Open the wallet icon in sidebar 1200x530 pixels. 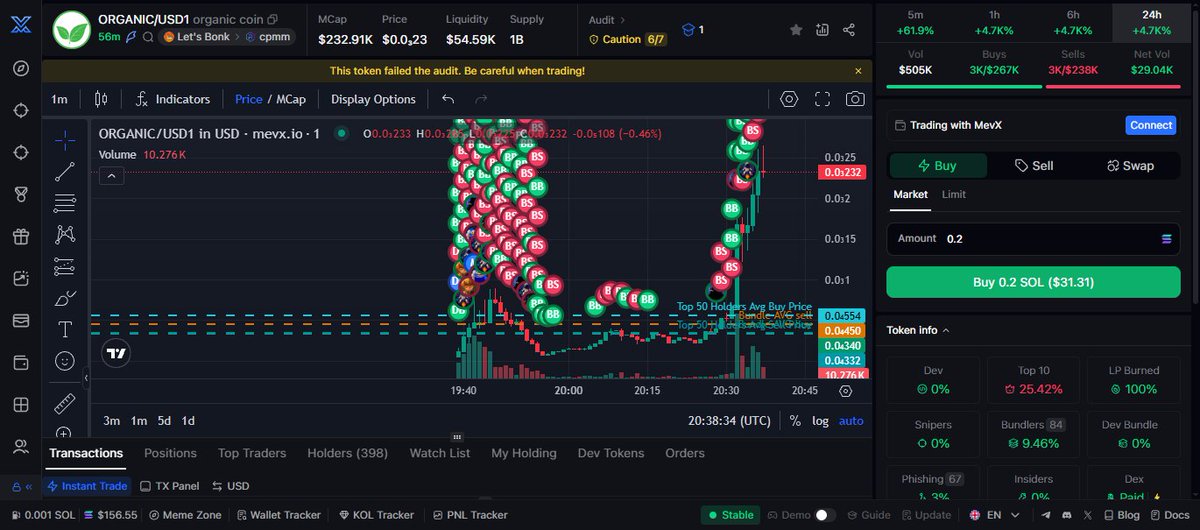pos(20,362)
